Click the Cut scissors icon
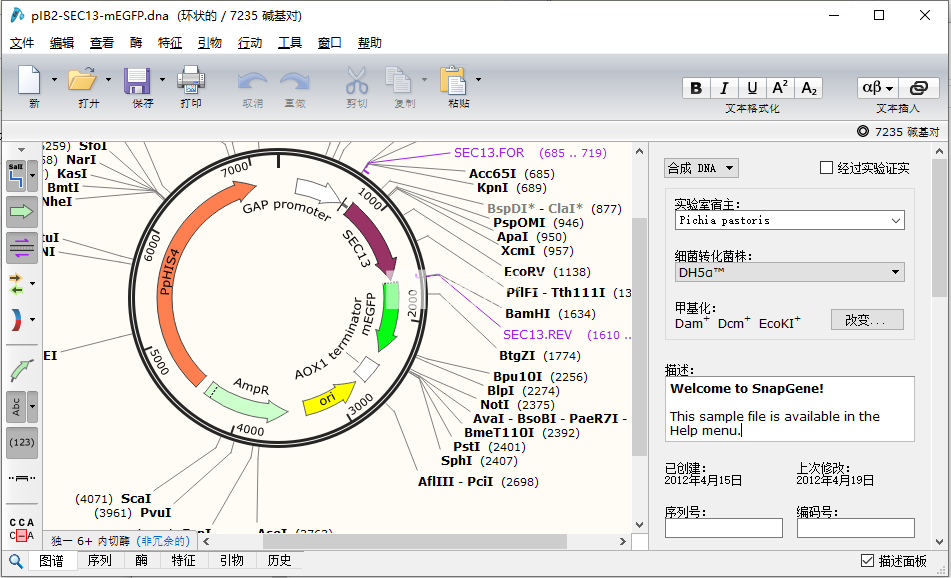Image resolution: width=951 pixels, height=578 pixels. [357, 80]
